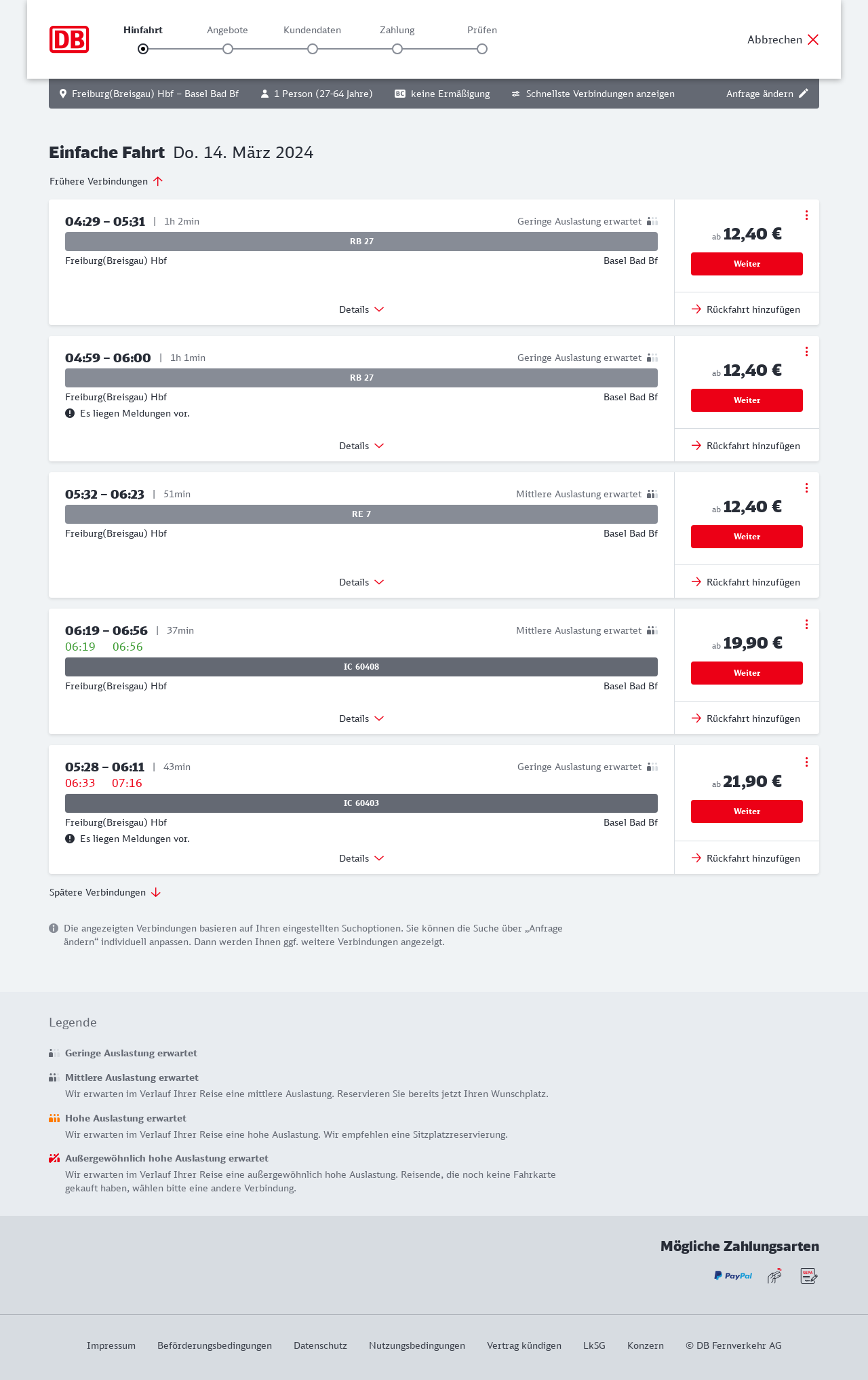Expand Details of the 04:29 RB 27 connection
The height and width of the screenshot is (1380, 868).
click(361, 309)
